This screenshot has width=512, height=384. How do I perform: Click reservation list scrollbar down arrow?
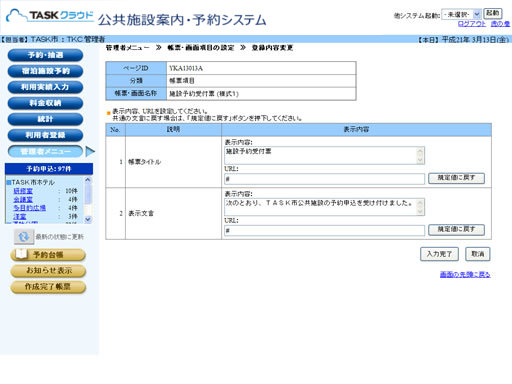88,219
